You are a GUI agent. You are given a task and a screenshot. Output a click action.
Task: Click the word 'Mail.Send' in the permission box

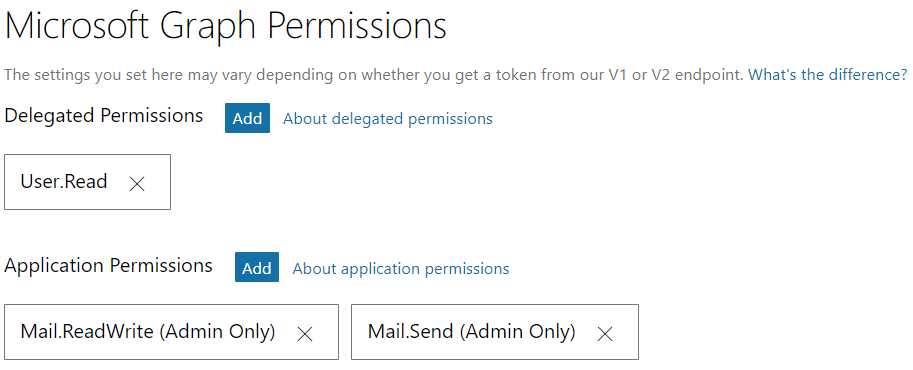tap(411, 332)
